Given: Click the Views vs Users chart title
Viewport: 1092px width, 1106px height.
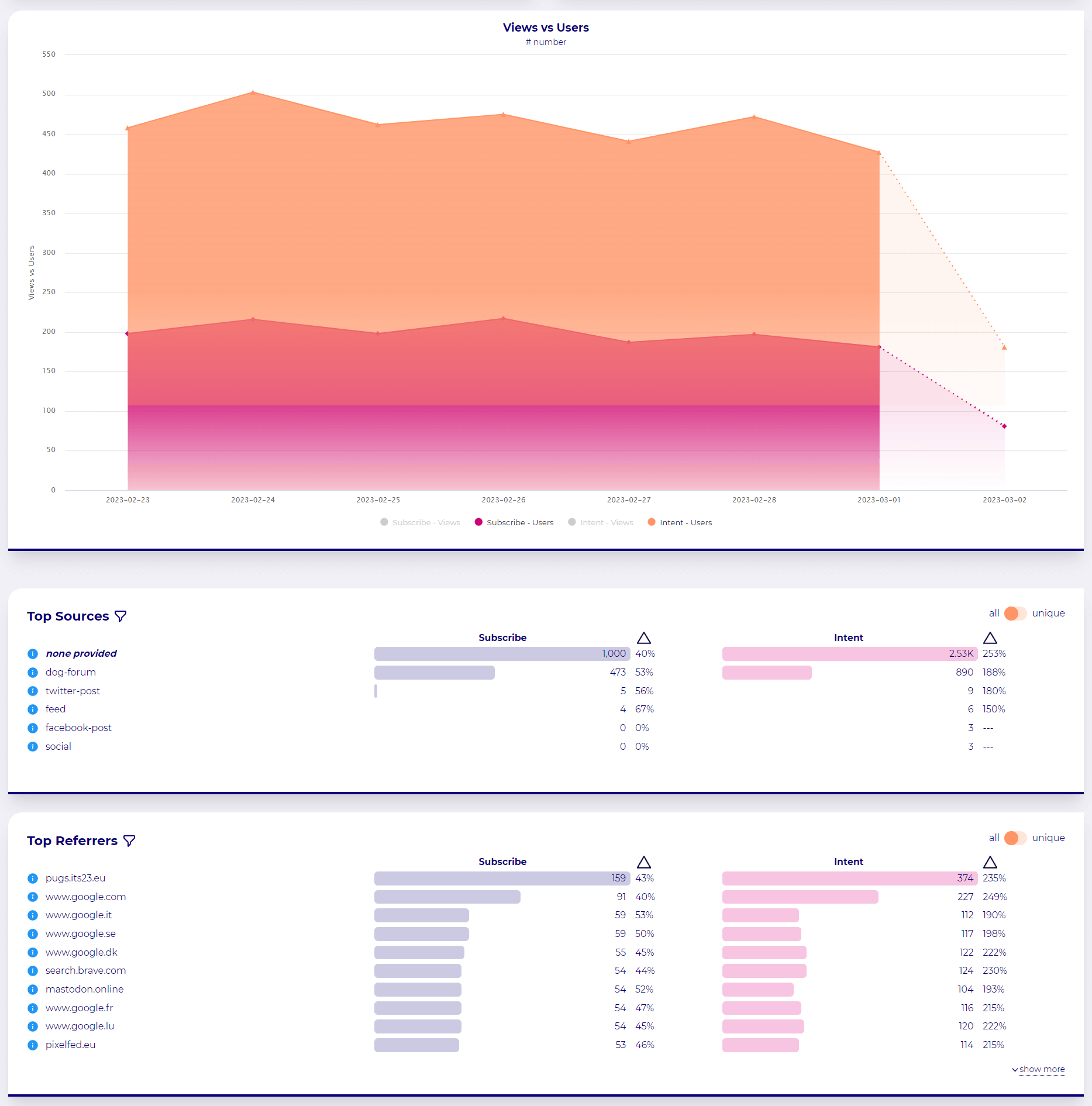Looking at the screenshot, I should pos(546,27).
